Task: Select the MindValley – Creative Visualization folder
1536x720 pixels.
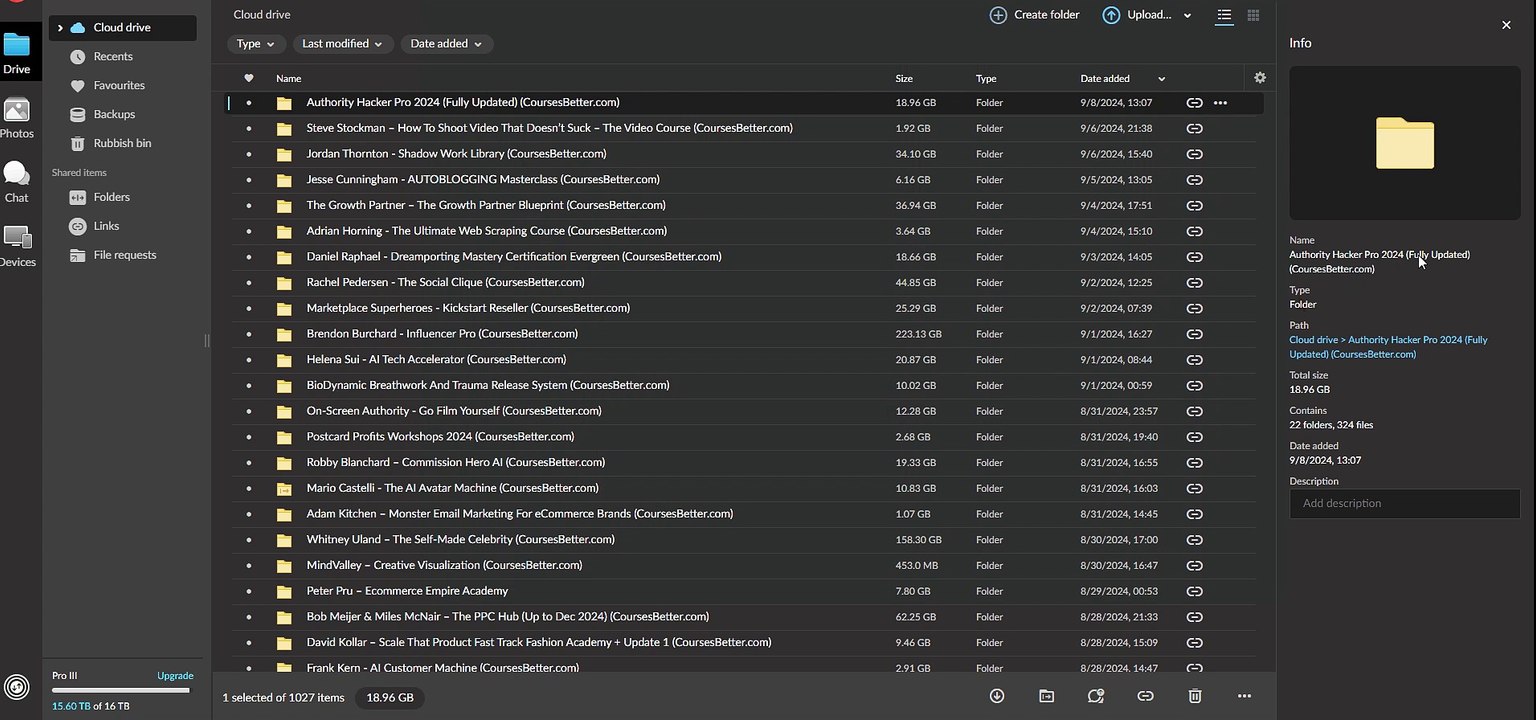Action: (444, 566)
